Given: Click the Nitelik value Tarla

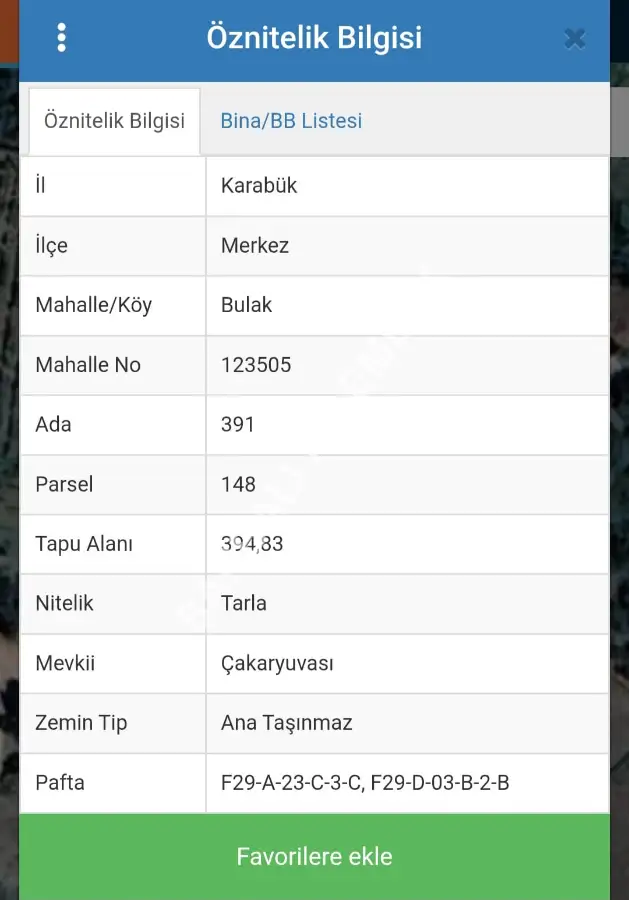Looking at the screenshot, I should pyautogui.click(x=243, y=603).
